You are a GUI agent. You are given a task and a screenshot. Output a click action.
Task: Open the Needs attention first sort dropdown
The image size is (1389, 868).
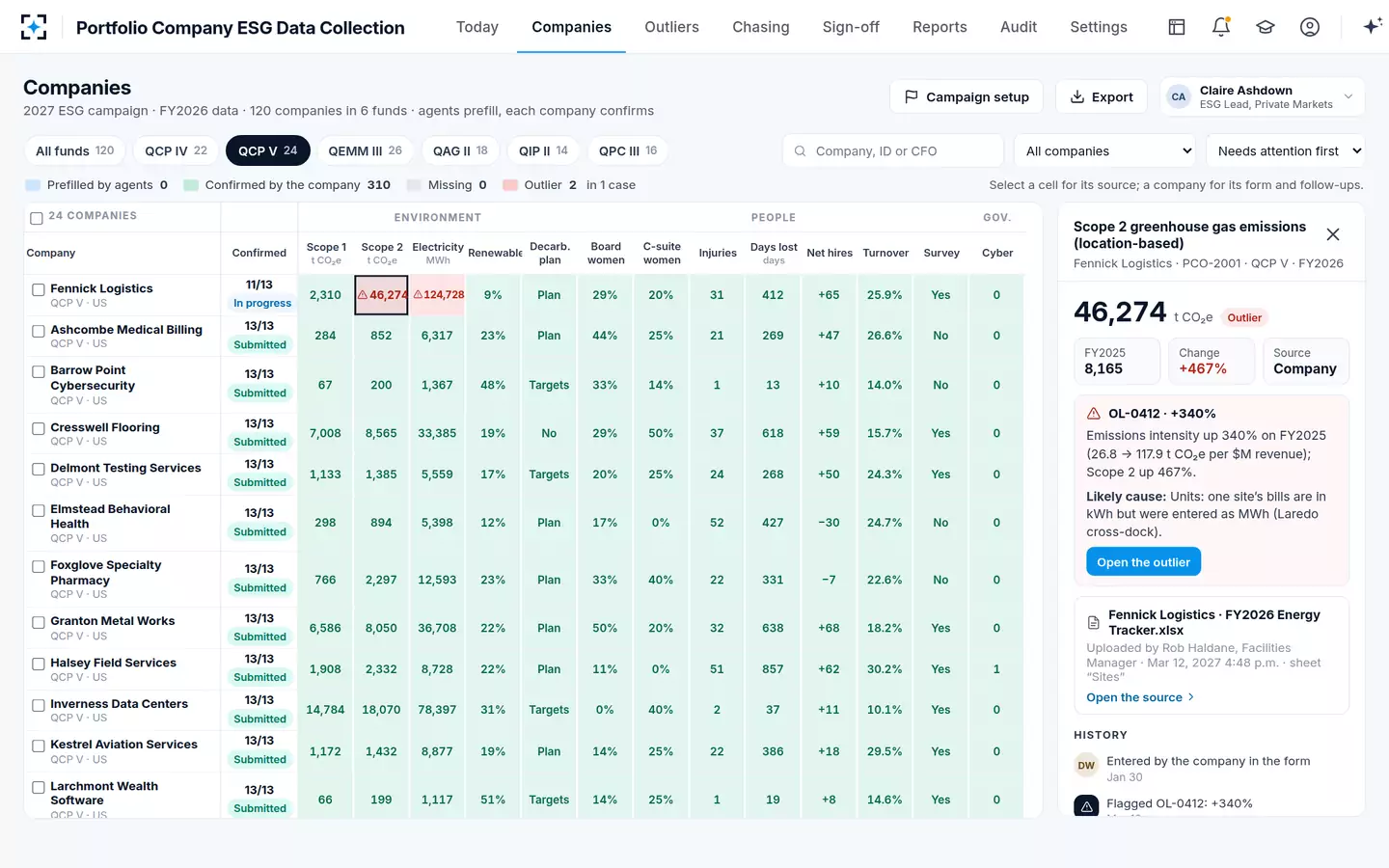(1286, 151)
